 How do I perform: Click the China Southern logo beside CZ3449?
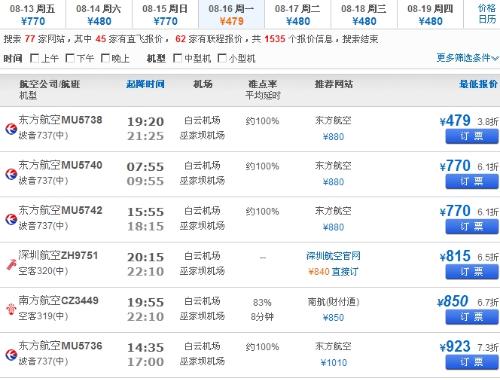(11, 309)
